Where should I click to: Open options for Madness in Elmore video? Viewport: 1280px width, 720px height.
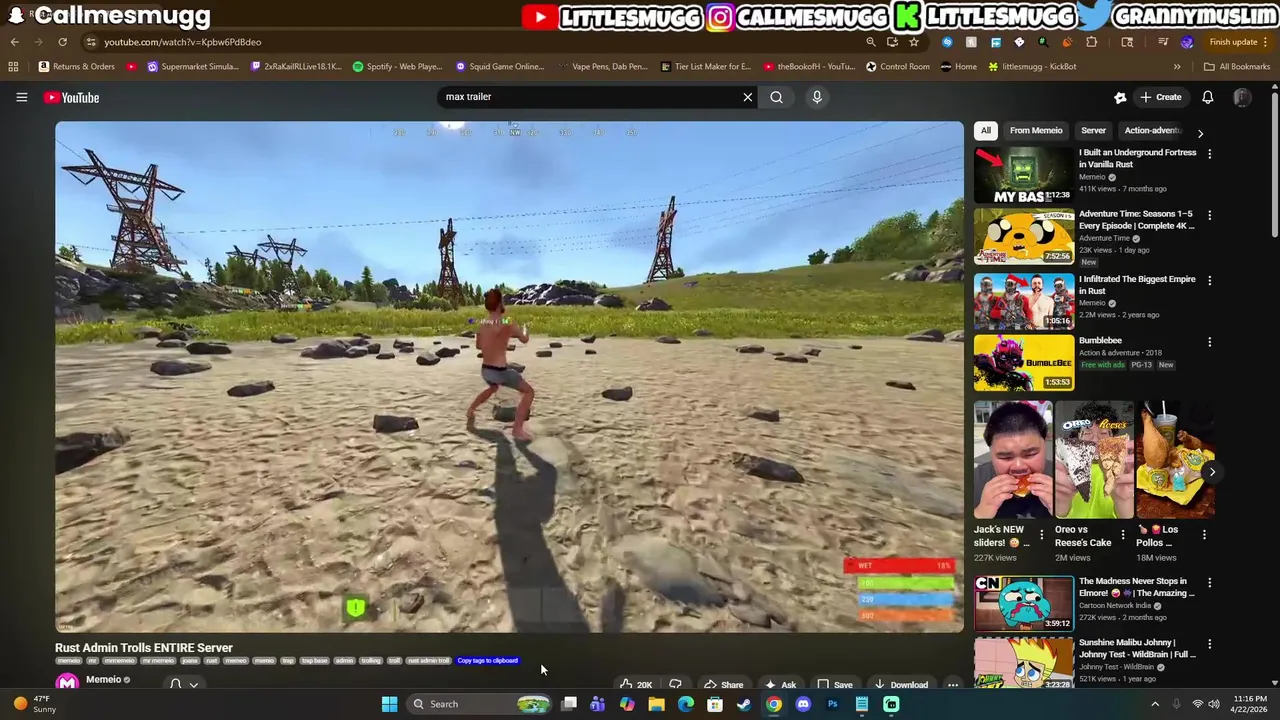coord(1209,582)
